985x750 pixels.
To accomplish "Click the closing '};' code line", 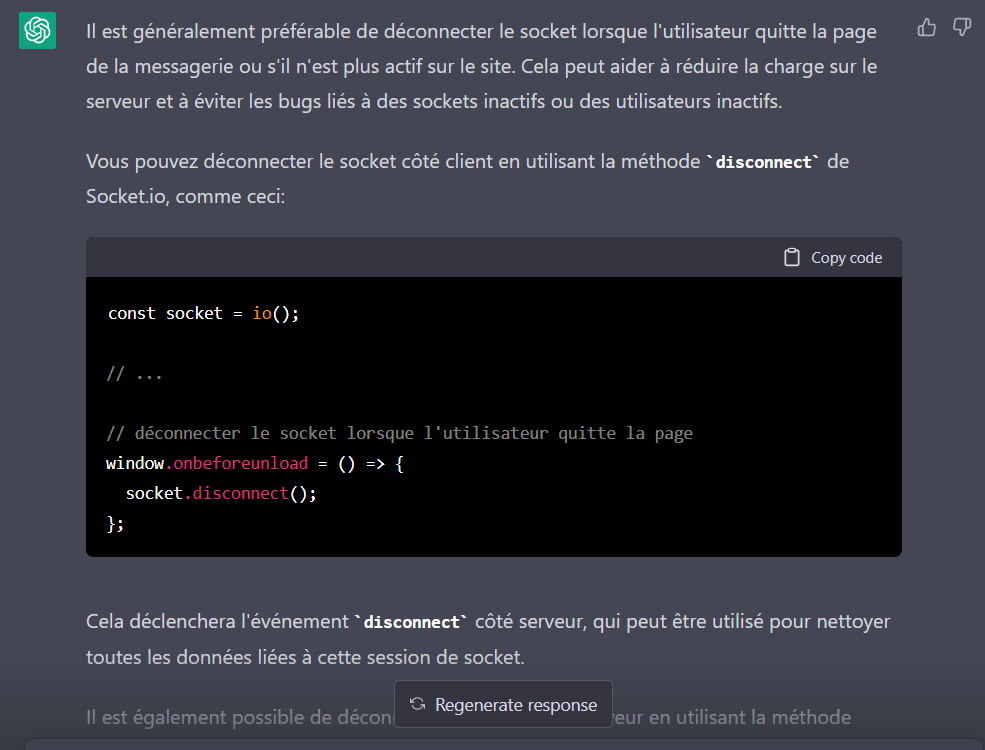I will point(115,524).
